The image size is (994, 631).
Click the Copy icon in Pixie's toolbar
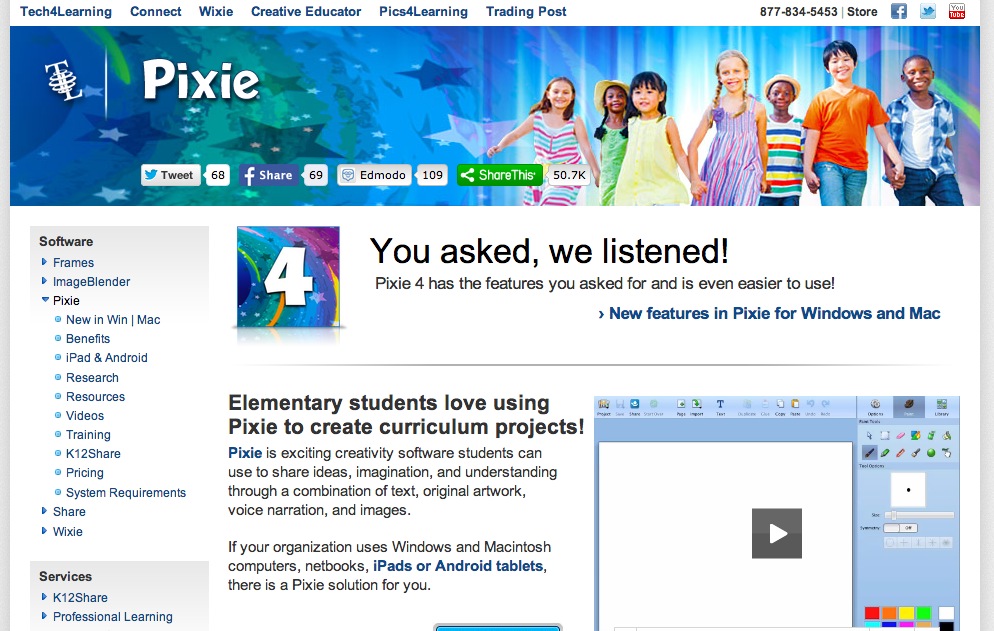(x=780, y=404)
